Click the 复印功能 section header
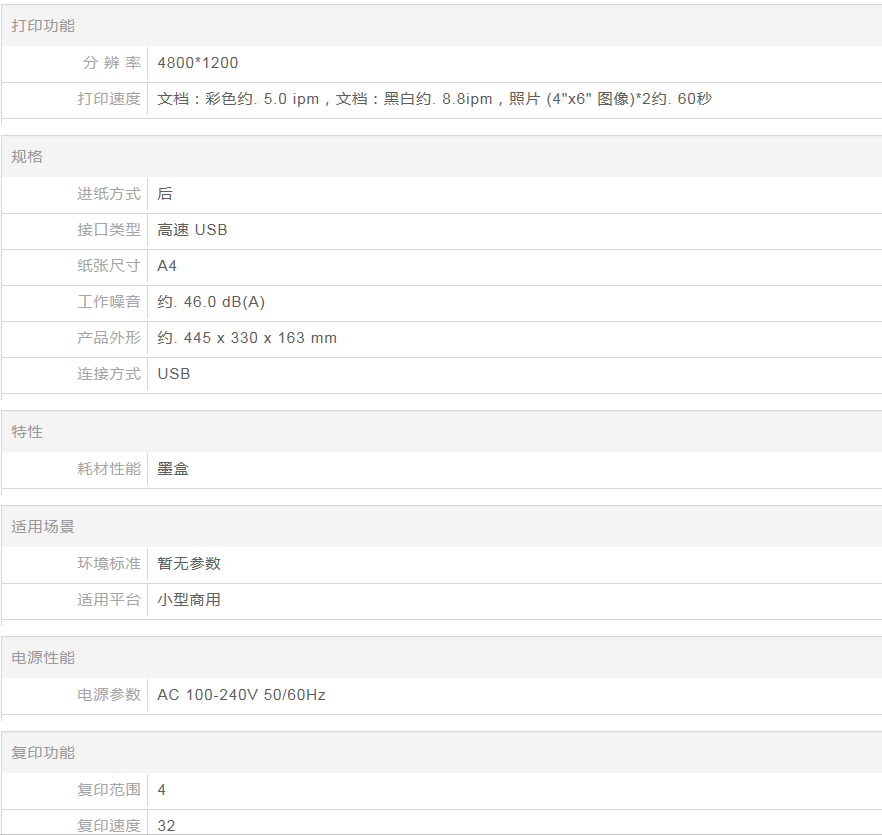The width and height of the screenshot is (882, 835). pyautogui.click(x=43, y=753)
